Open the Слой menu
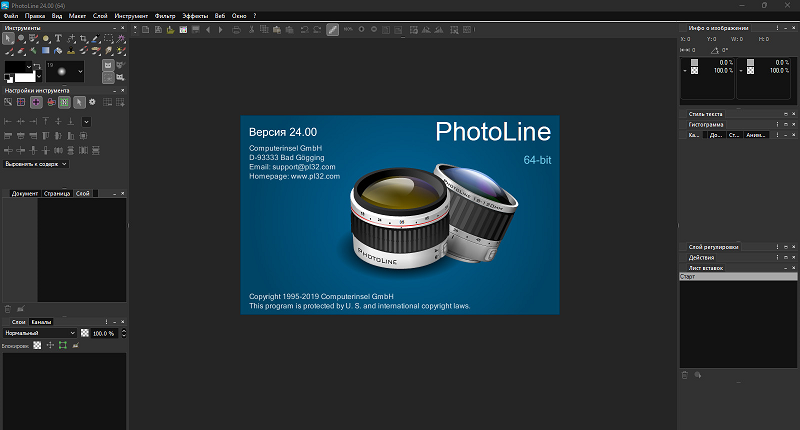This screenshot has height=430, width=800. [100, 16]
